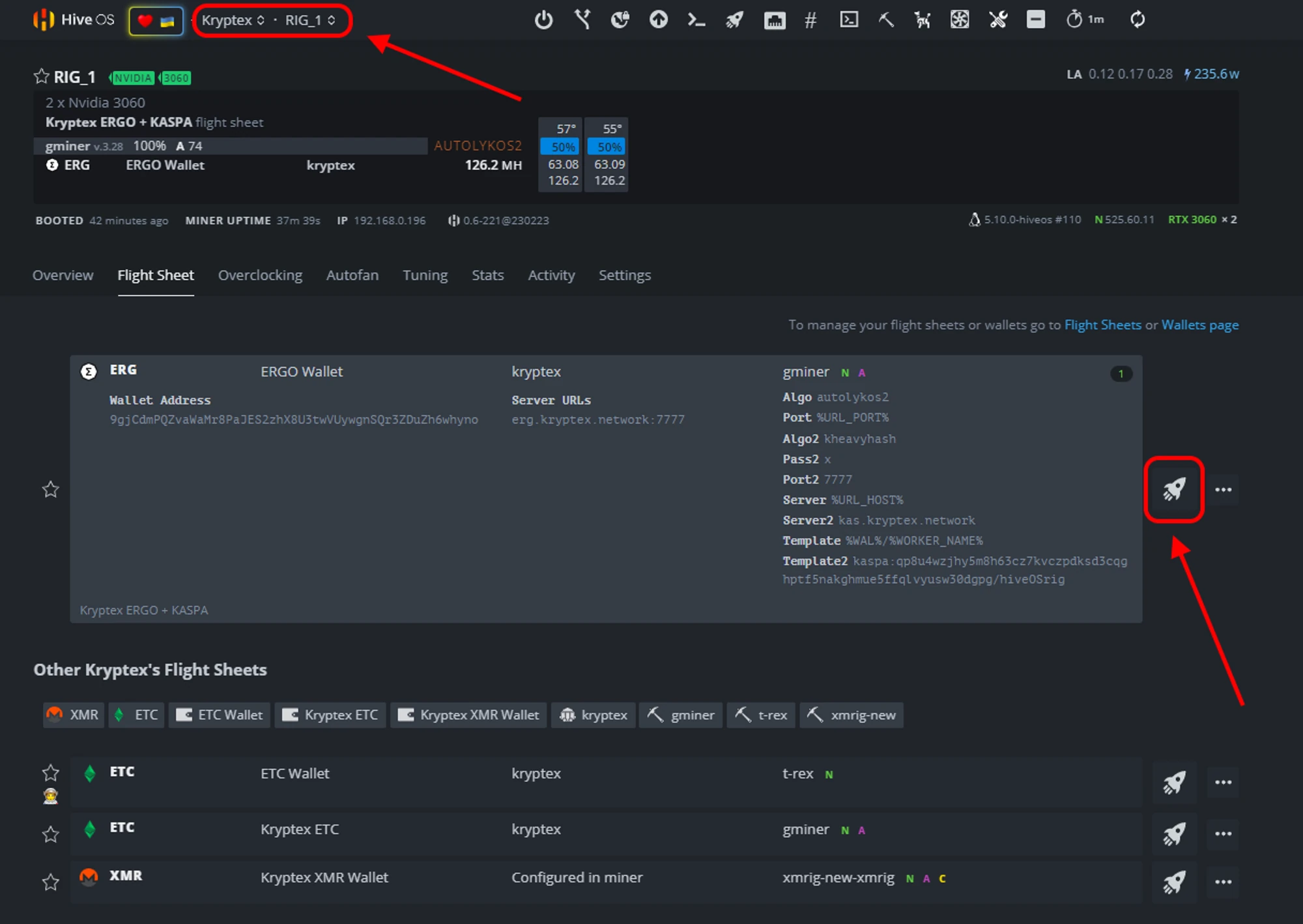Viewport: 1303px width, 924px height.
Task: Open three-dots menu for ETC Wallet row
Action: (x=1223, y=782)
